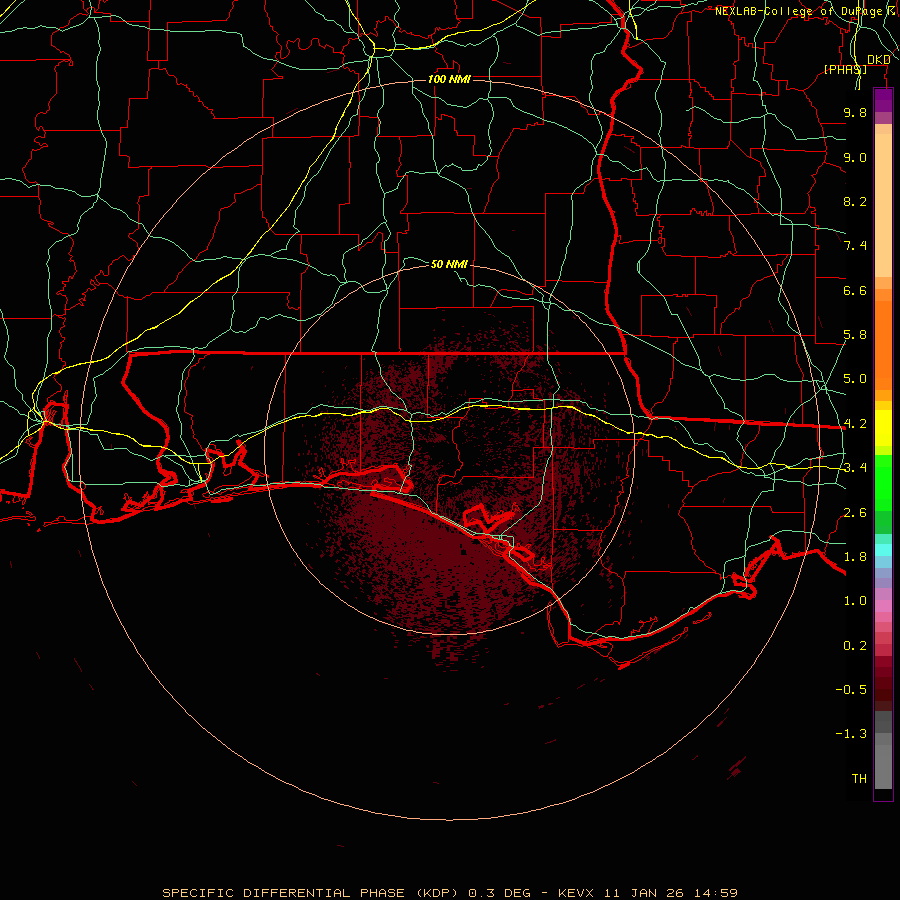Click the light peach band of color scale
Screen dimensions: 900x900
point(883,205)
